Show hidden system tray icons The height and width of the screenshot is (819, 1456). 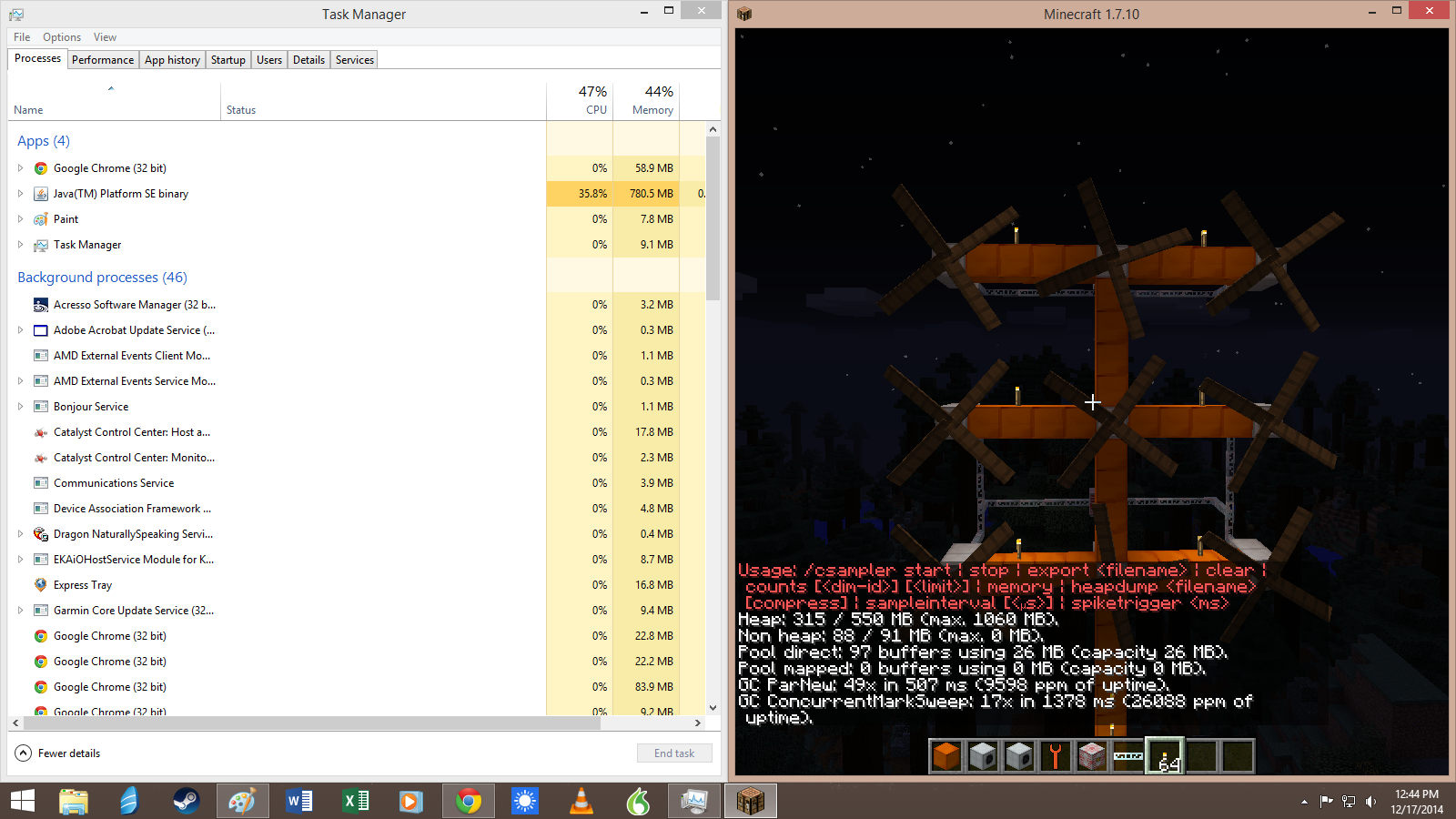(1304, 802)
